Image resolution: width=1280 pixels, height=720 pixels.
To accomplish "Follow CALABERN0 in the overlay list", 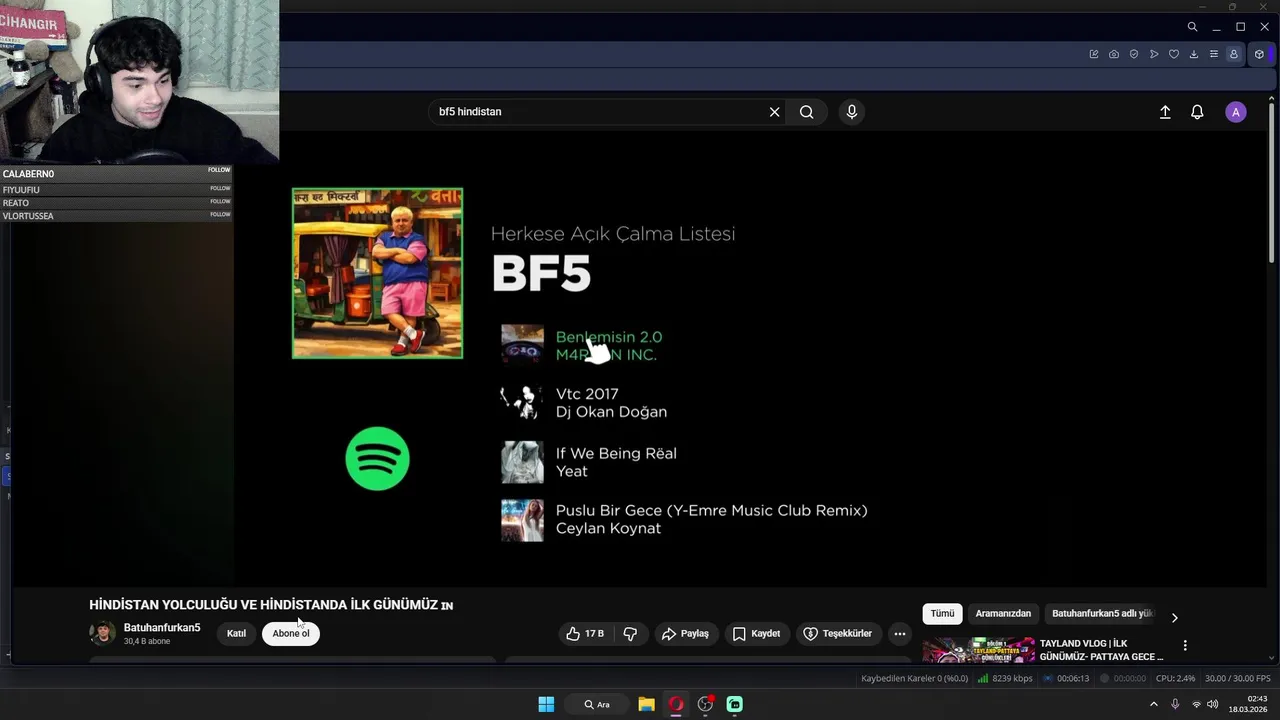I will [219, 170].
